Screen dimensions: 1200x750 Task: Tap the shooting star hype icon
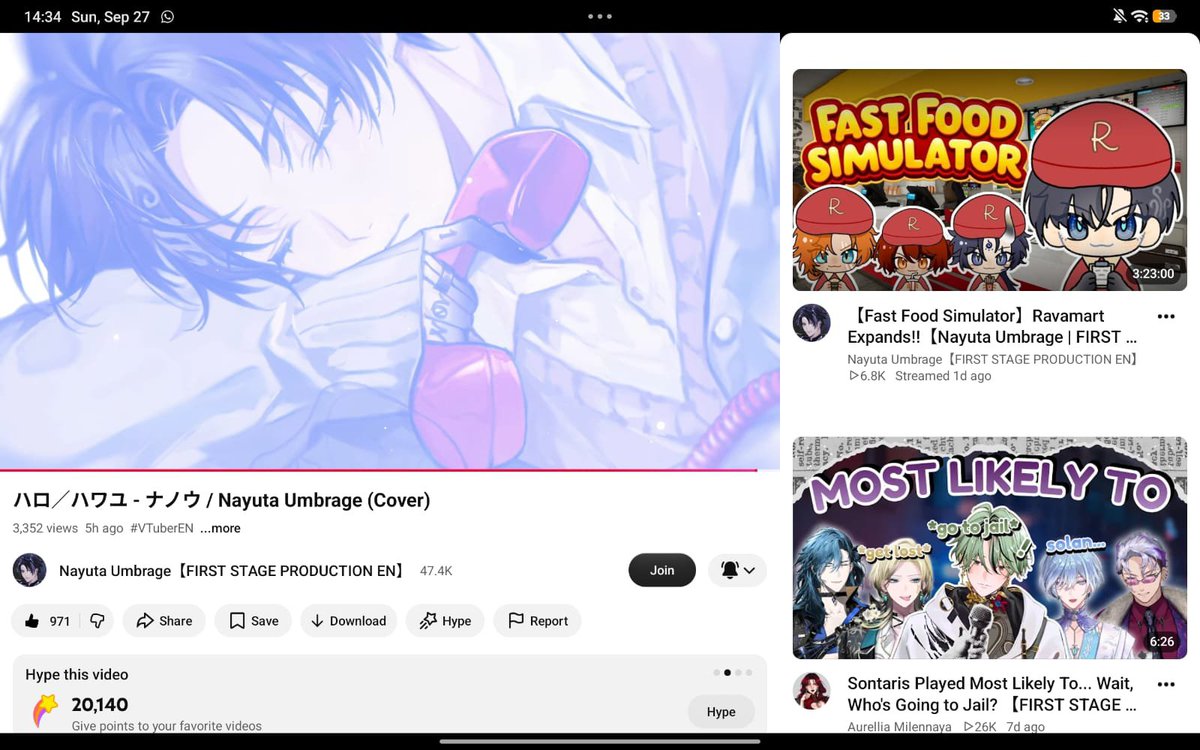46,711
